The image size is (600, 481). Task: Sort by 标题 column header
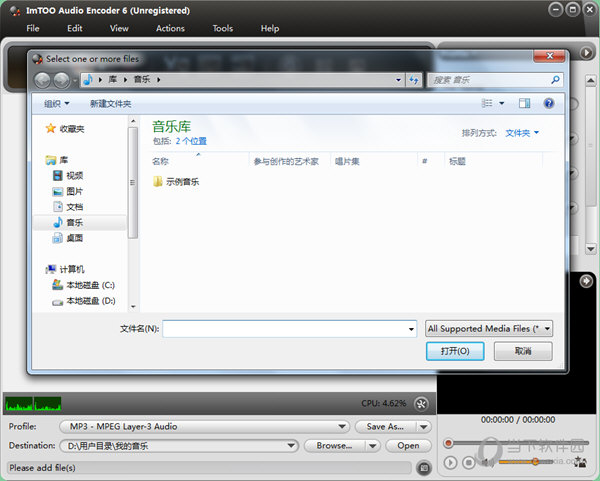457,161
